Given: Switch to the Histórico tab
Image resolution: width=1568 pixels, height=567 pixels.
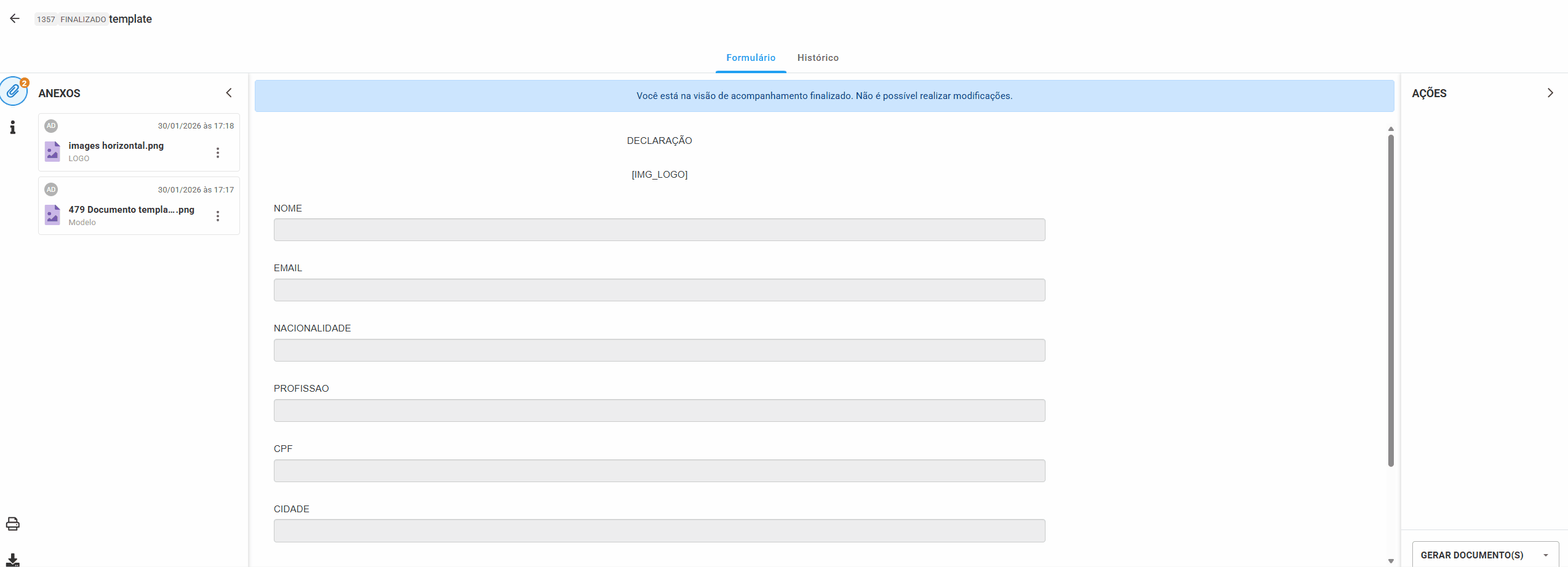Looking at the screenshot, I should point(818,58).
